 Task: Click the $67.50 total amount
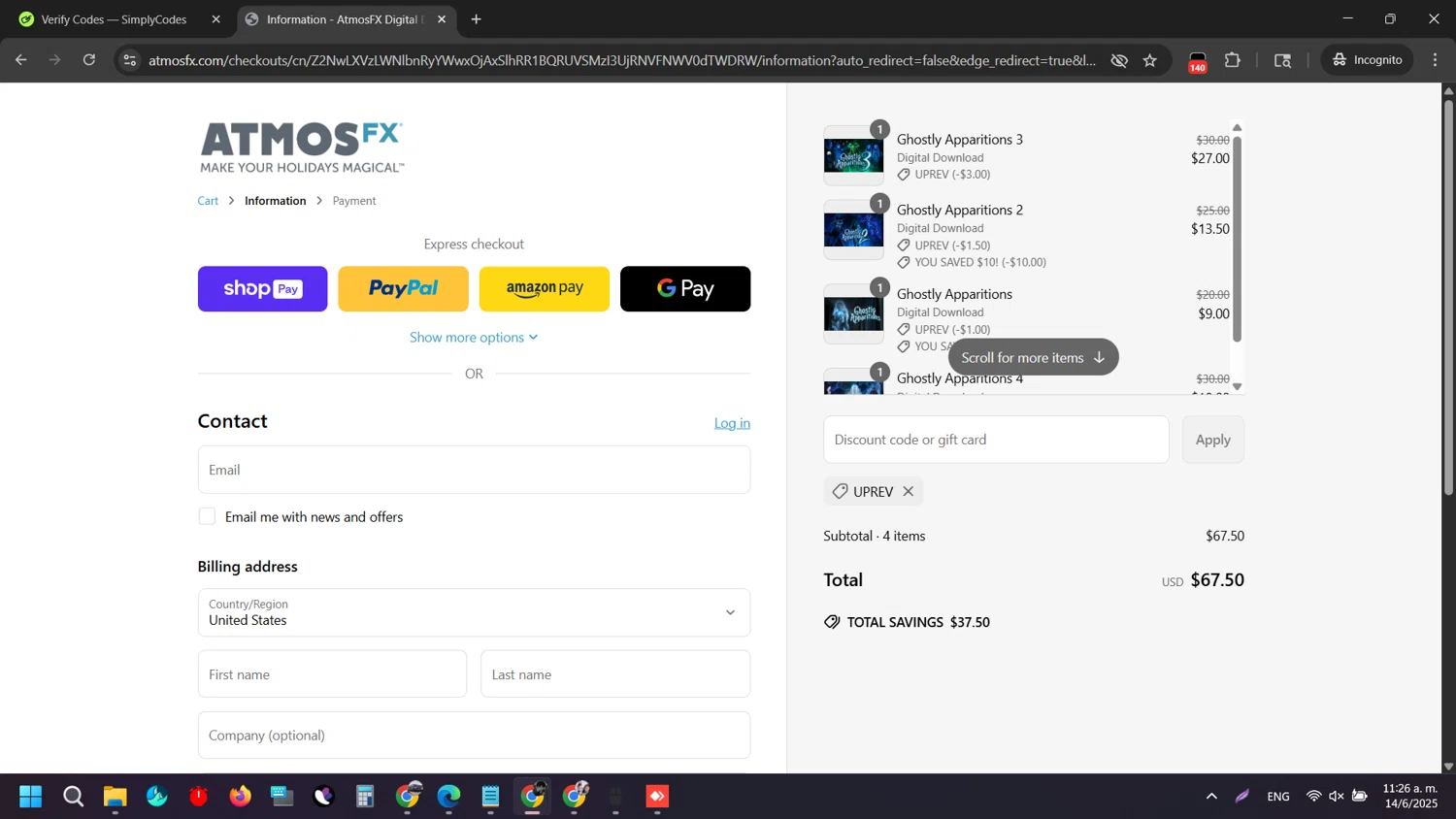pyautogui.click(x=1217, y=579)
